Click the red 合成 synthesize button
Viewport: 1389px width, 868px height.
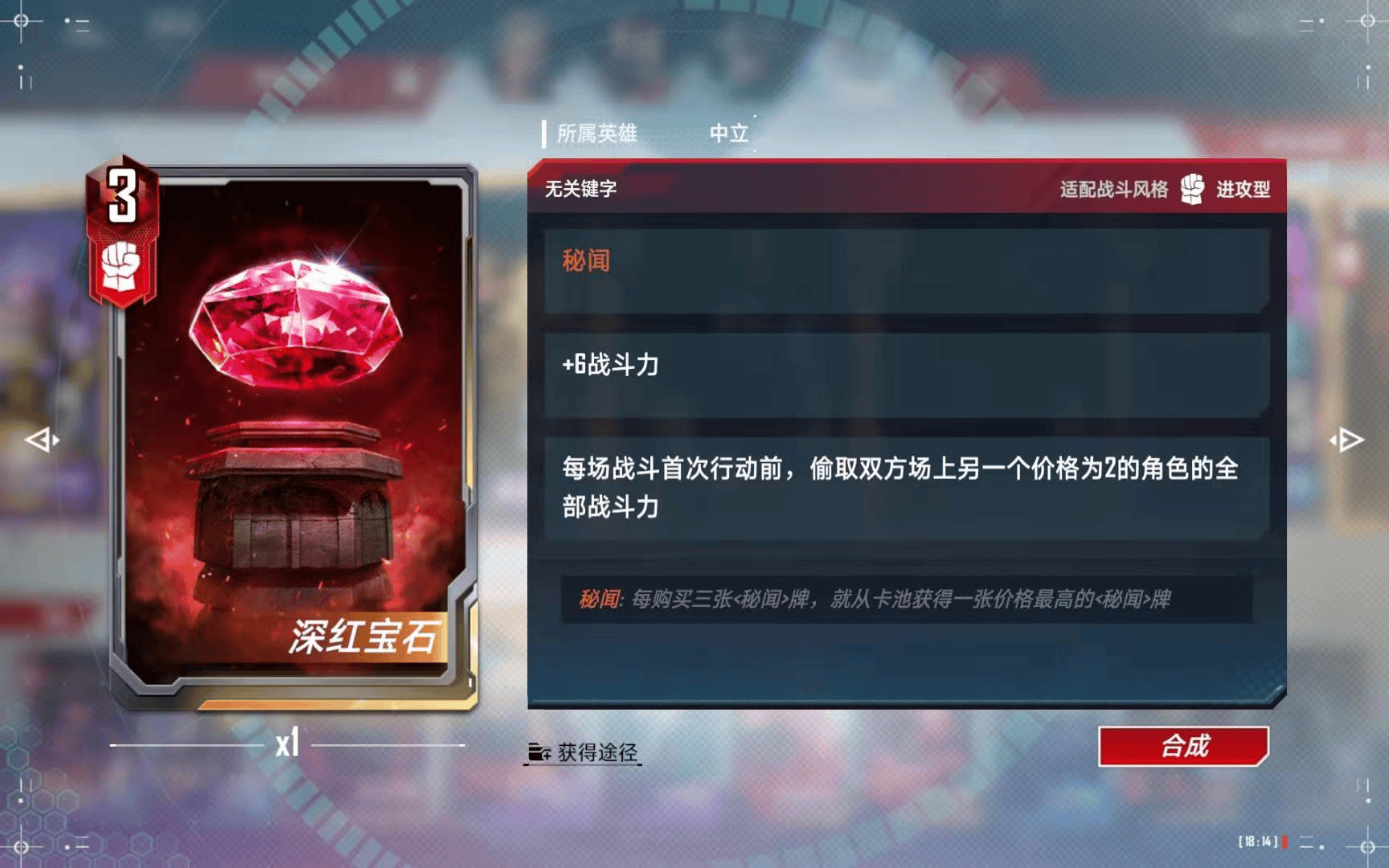[1183, 746]
